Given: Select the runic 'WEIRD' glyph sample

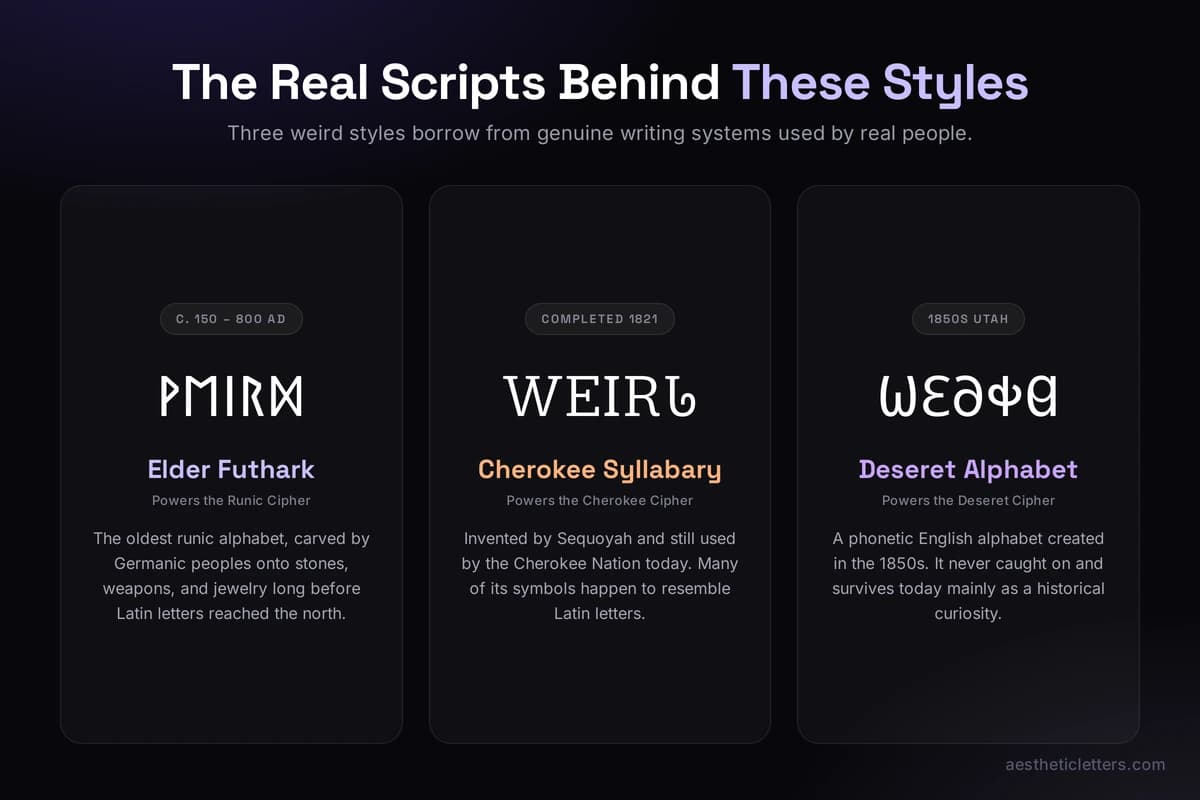Looking at the screenshot, I should tap(231, 396).
